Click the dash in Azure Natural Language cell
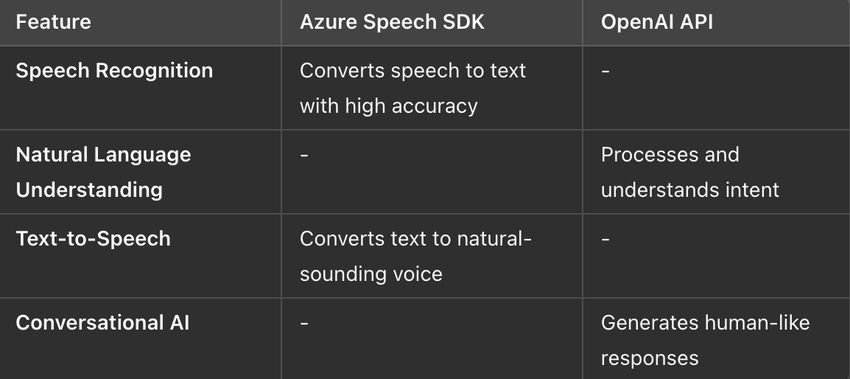 304,155
